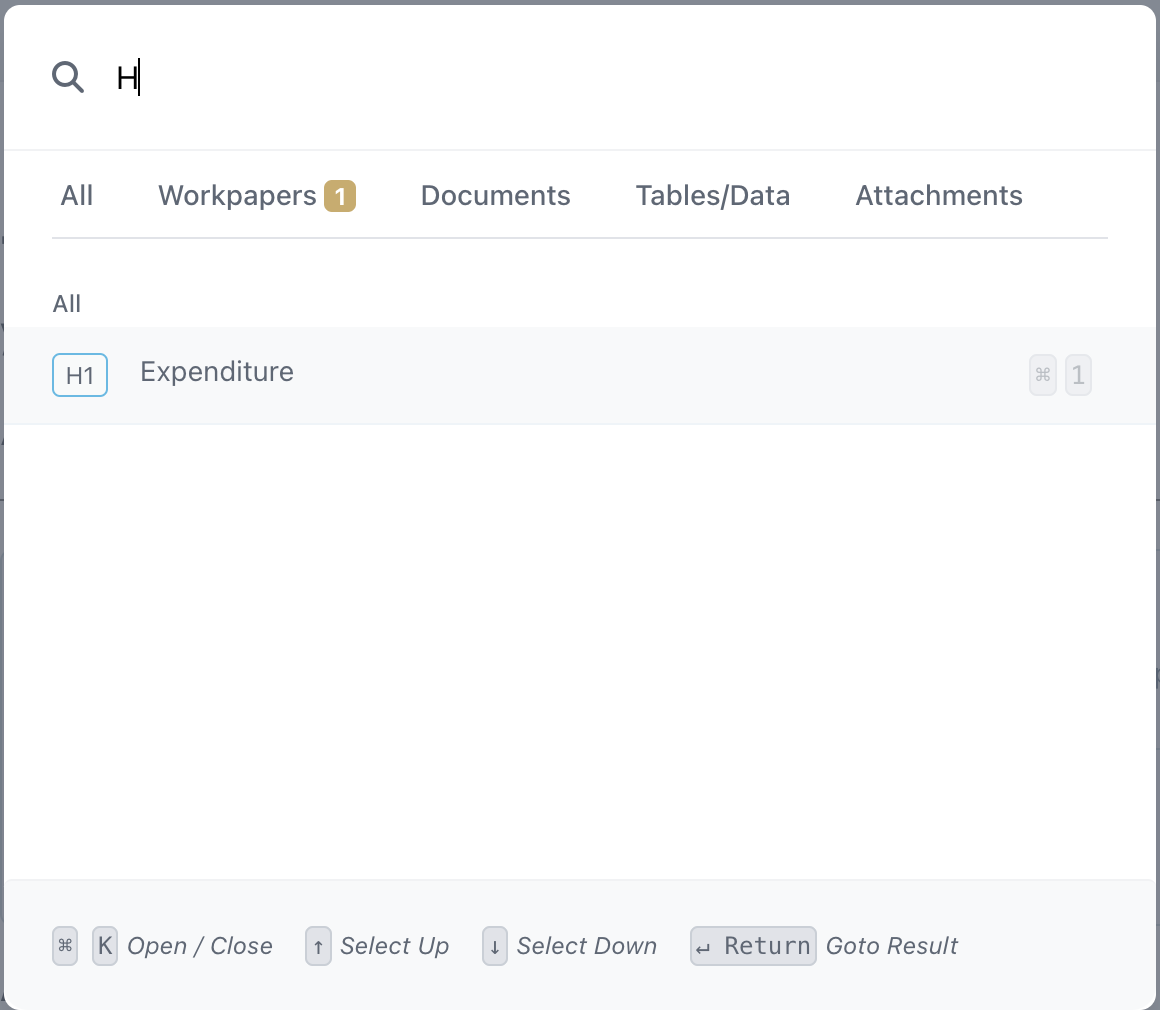Screen dimensions: 1160x1010
Task: Click the Open / Close label
Action: [200, 946]
